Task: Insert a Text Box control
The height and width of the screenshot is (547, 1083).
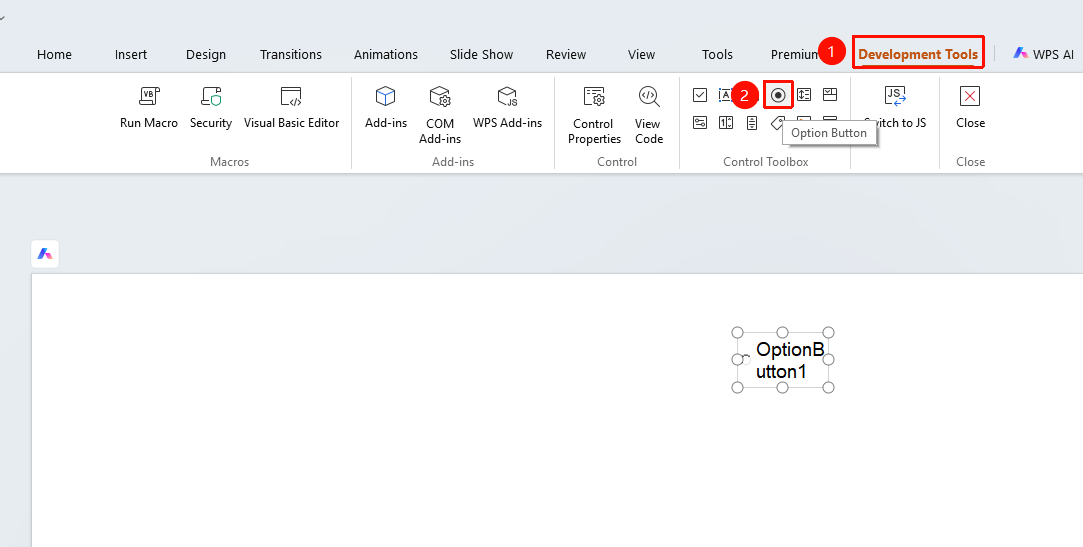Action: click(725, 95)
